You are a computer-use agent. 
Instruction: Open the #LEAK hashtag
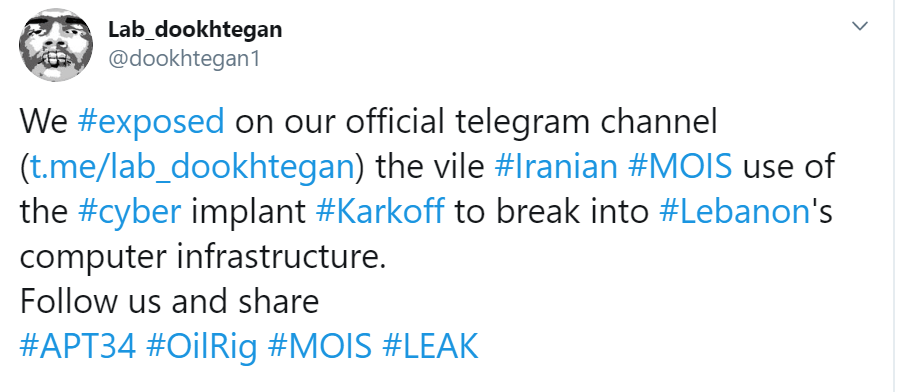[x=430, y=346]
